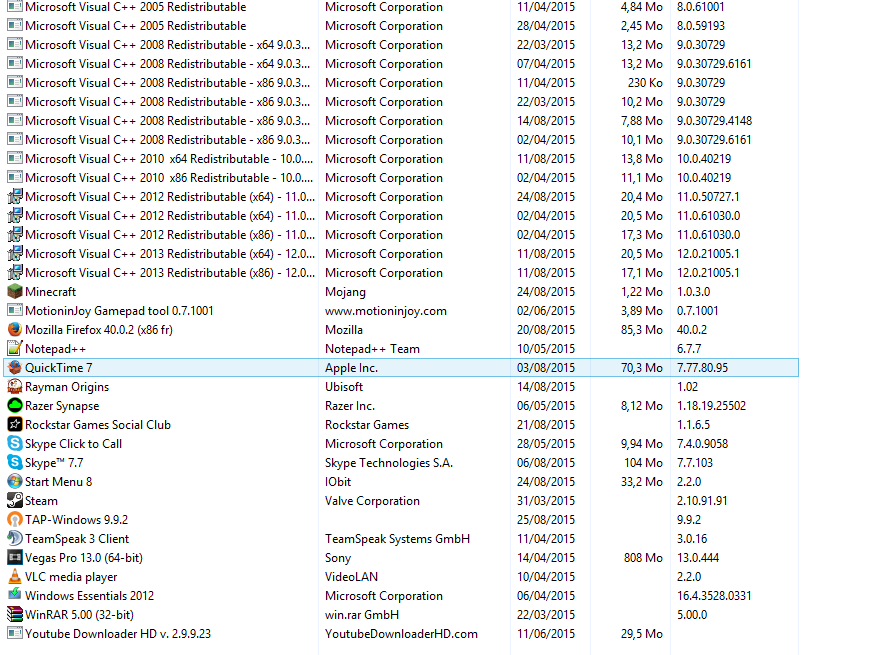Click publisher IObit
This screenshot has height=655, width=885.
click(338, 482)
